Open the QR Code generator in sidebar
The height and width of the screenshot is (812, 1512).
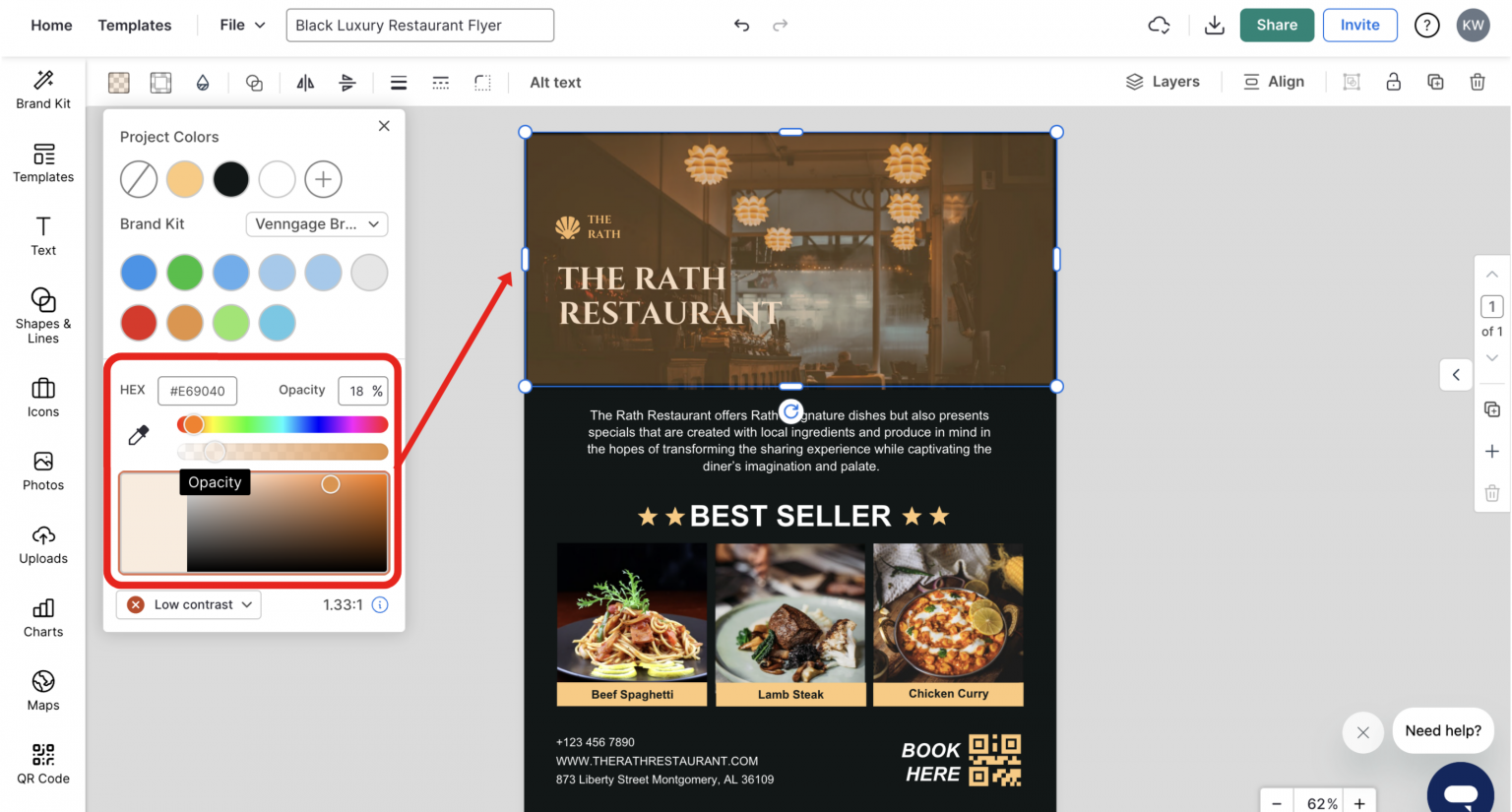(x=42, y=761)
